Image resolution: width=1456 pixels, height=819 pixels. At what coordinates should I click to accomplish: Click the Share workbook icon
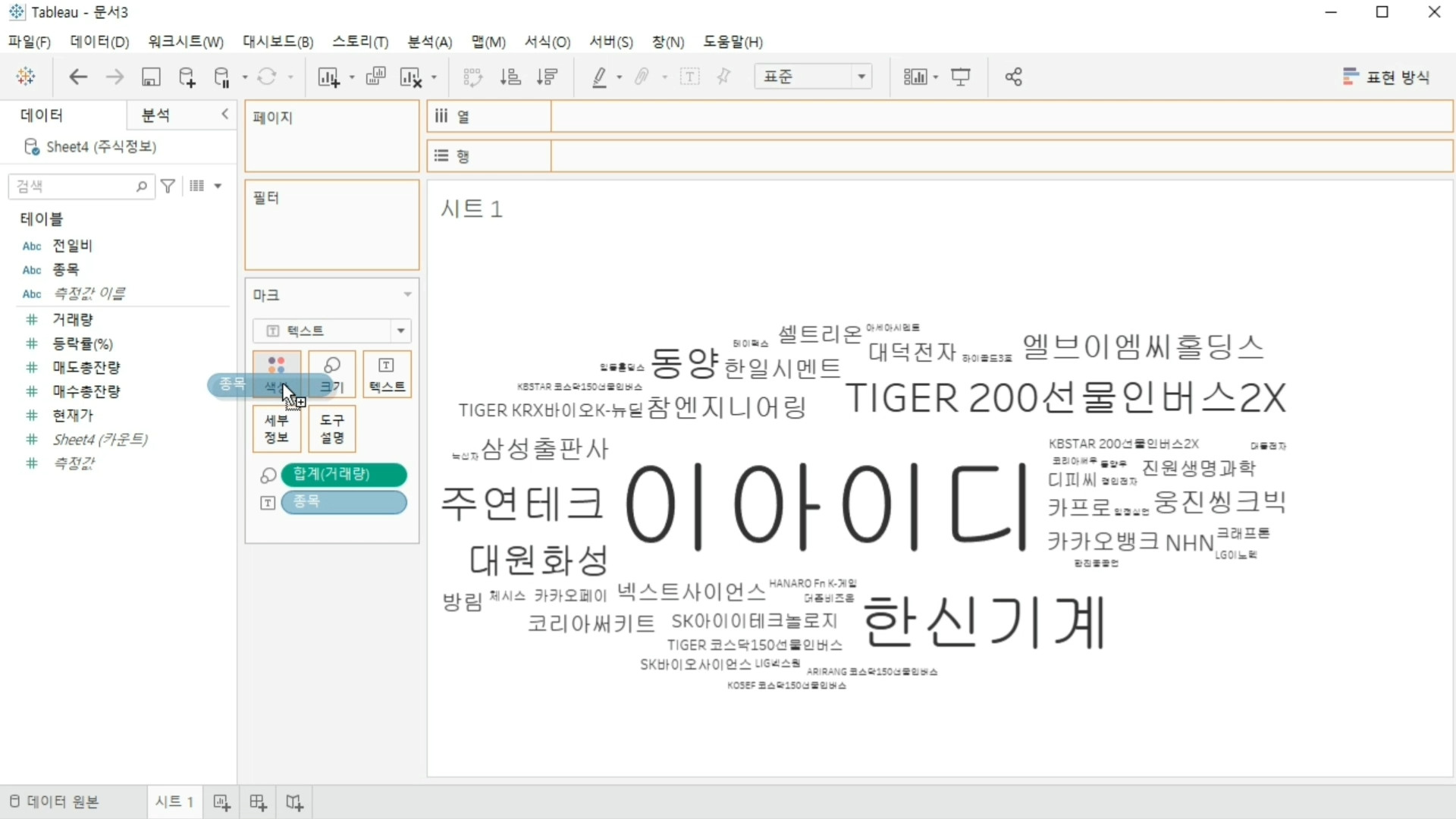(1013, 77)
